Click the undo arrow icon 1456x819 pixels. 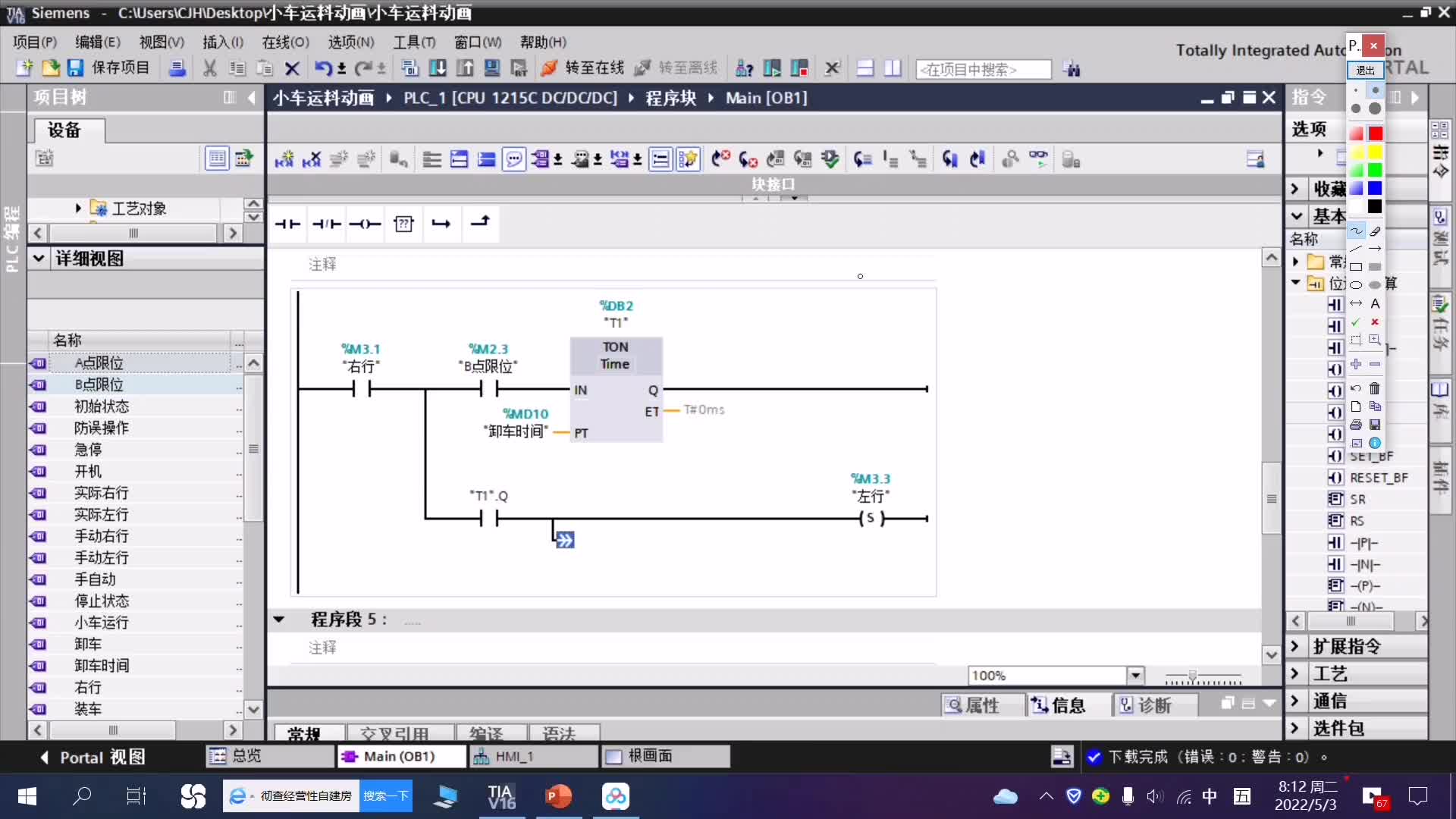tap(323, 68)
